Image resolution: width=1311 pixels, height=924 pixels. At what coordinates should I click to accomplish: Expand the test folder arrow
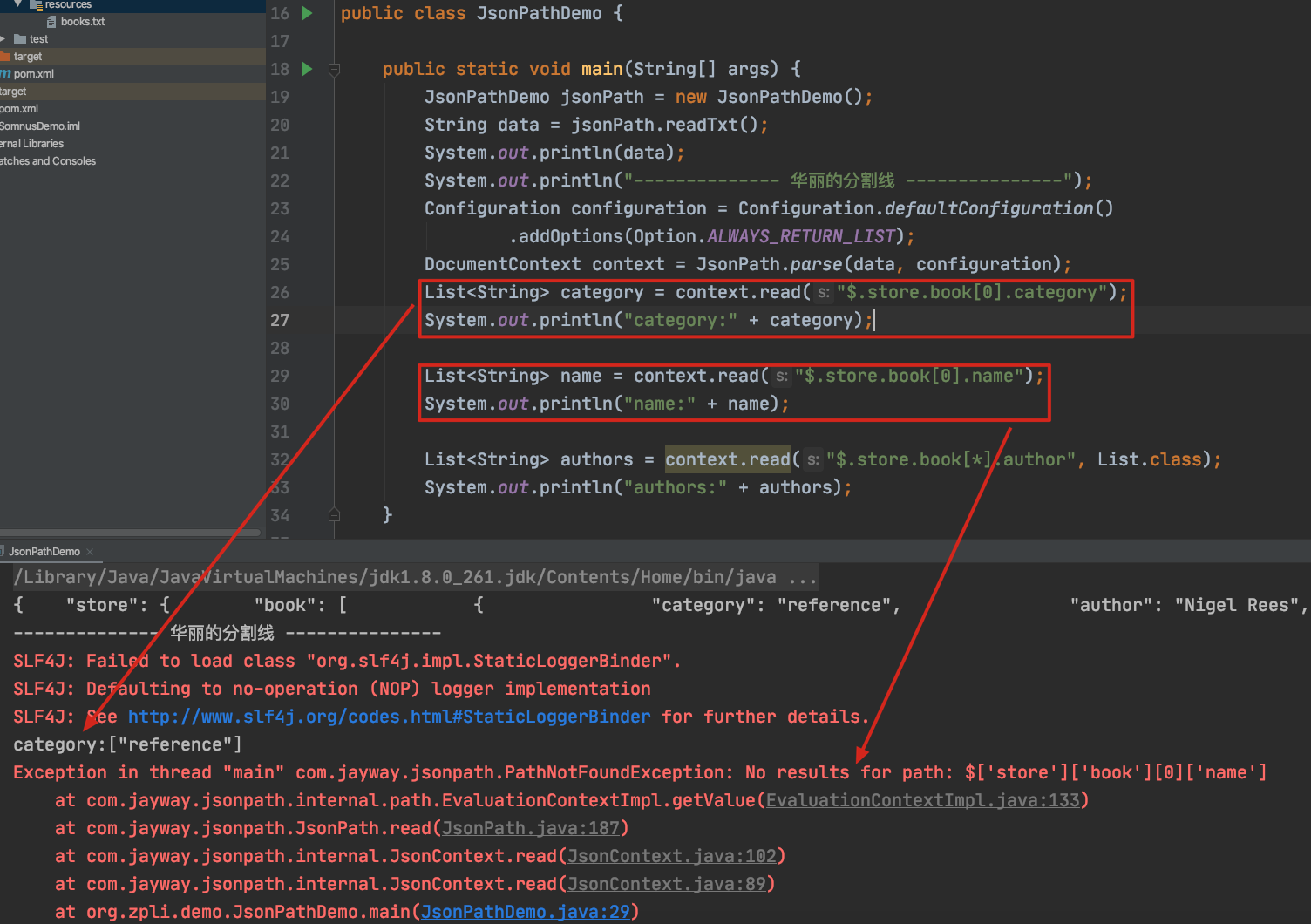click(3, 39)
